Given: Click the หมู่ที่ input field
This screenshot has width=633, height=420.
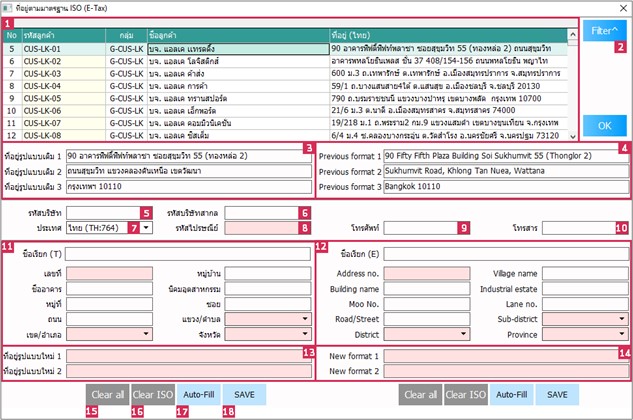Looking at the screenshot, I should pos(109,304).
